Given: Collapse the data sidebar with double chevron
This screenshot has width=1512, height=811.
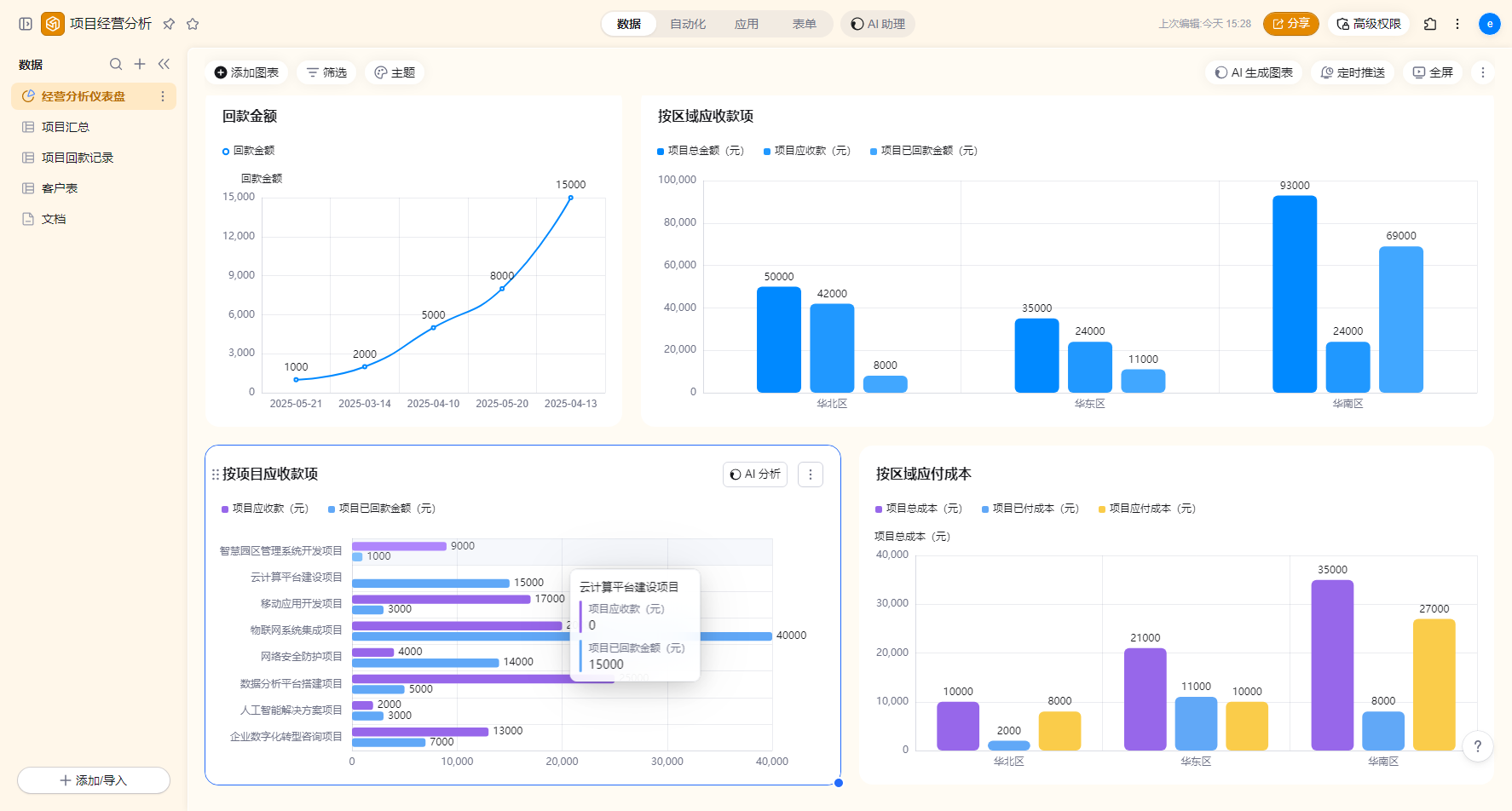Looking at the screenshot, I should [164, 64].
